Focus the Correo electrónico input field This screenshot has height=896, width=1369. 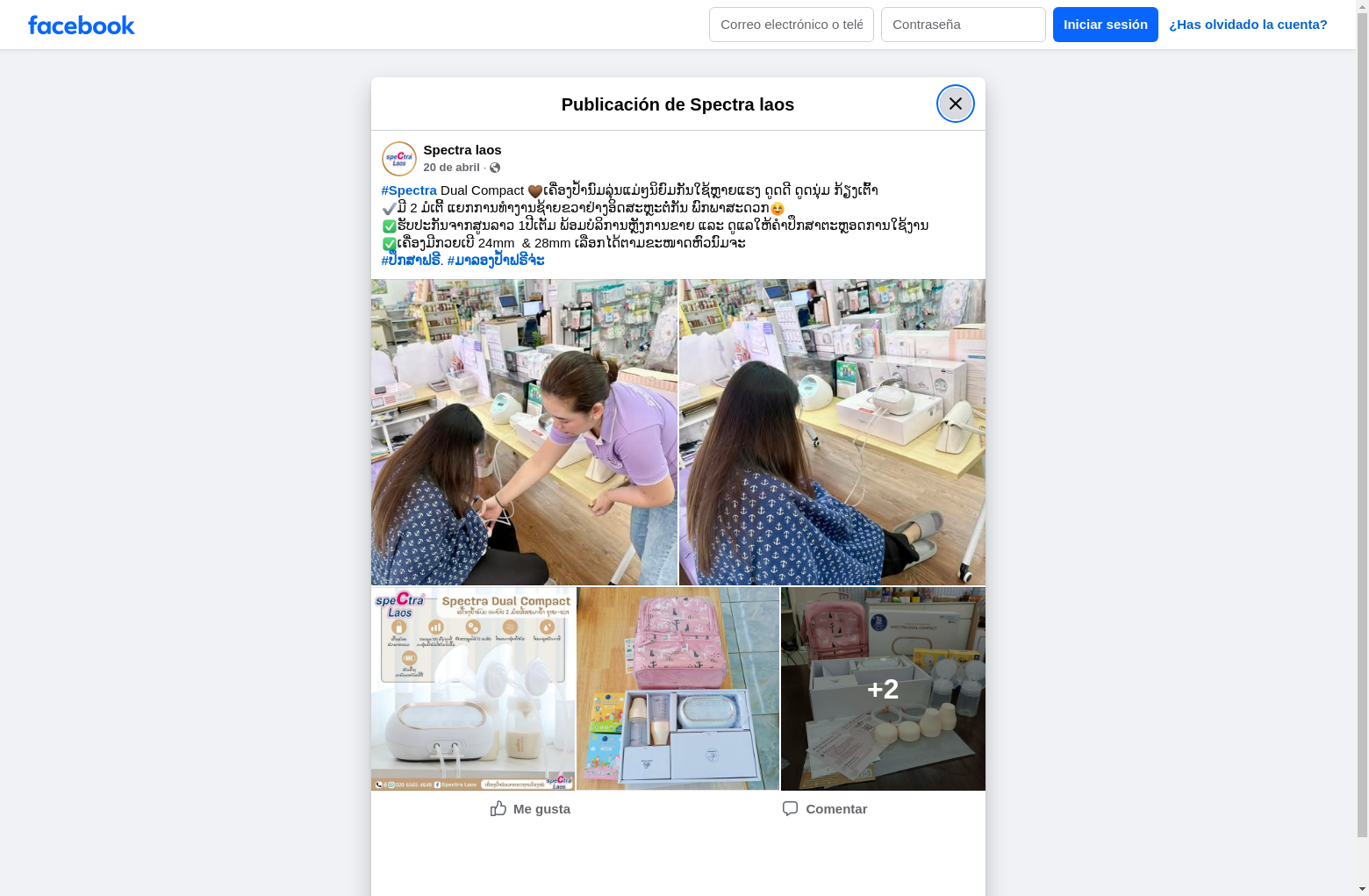coord(792,25)
